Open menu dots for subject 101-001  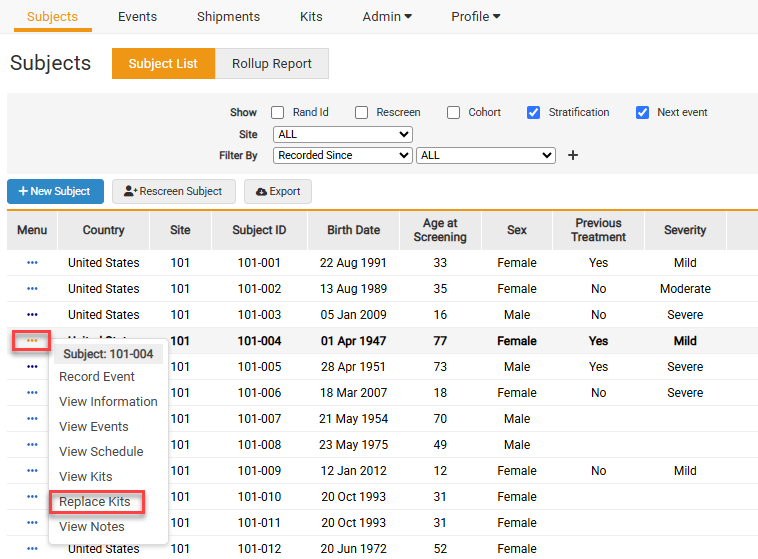pyautogui.click(x=32, y=263)
